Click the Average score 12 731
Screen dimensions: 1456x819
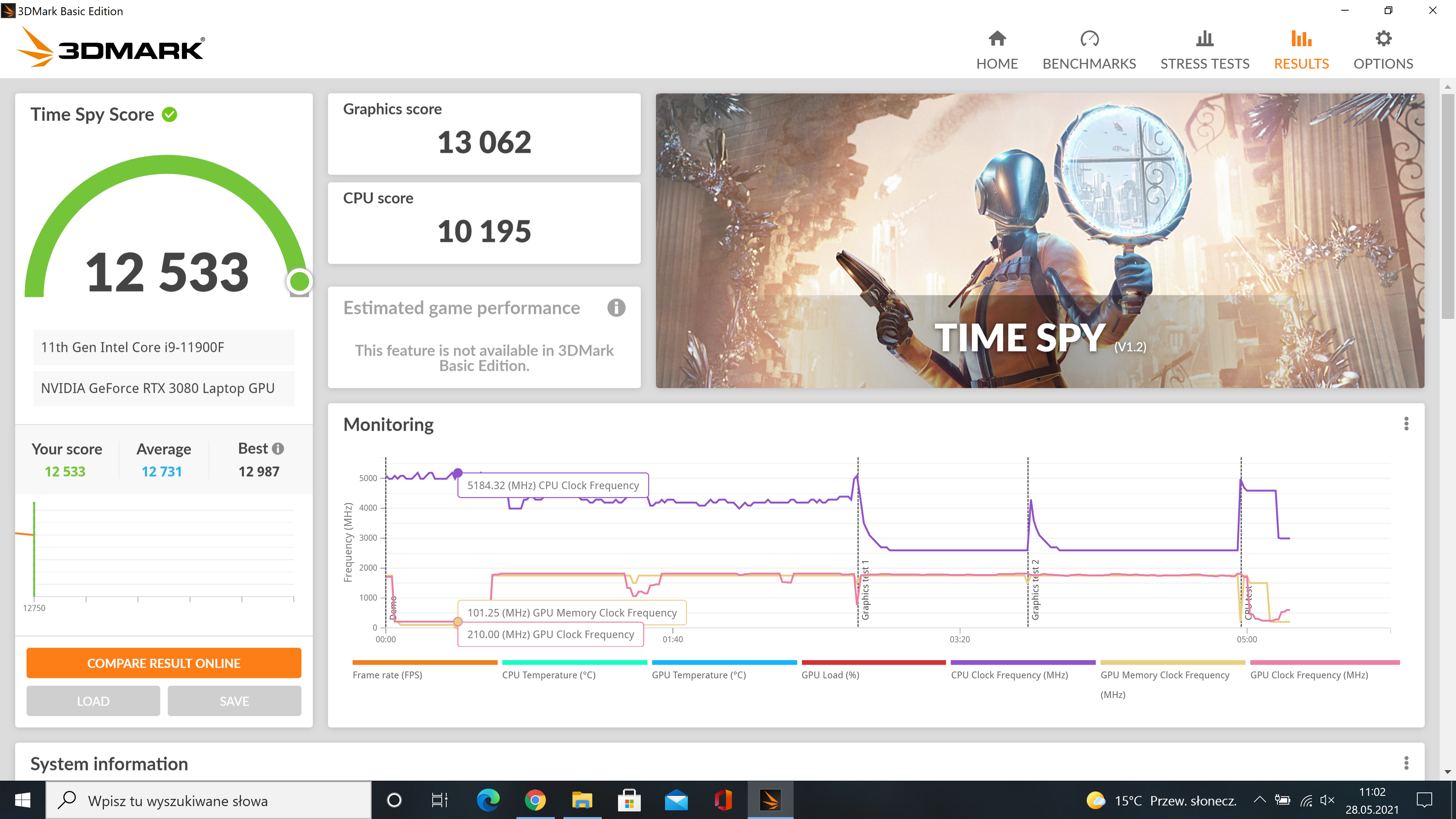(162, 471)
